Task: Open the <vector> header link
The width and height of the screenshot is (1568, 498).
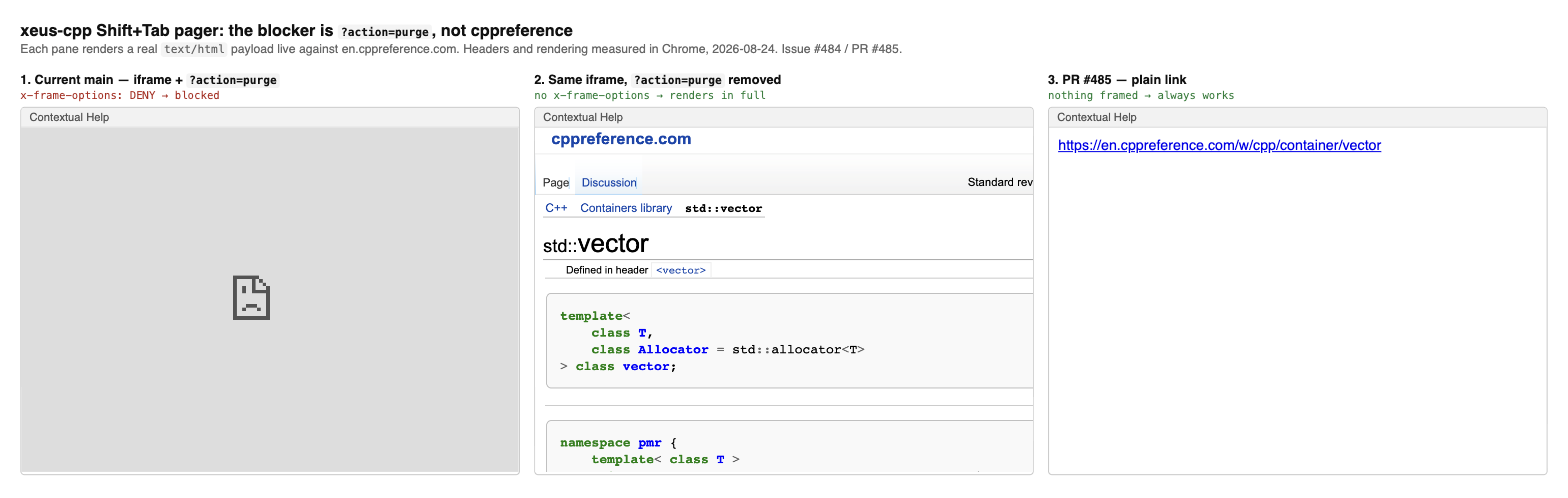Action: coord(681,270)
